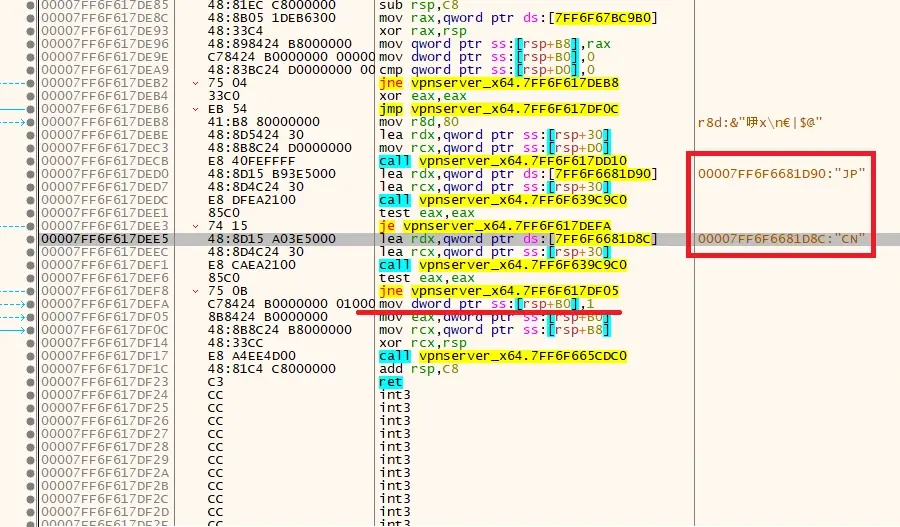This screenshot has height=527, width=900.
Task: Click breakpoint dot at 00007FF6F617DF17
Action: coord(31,356)
